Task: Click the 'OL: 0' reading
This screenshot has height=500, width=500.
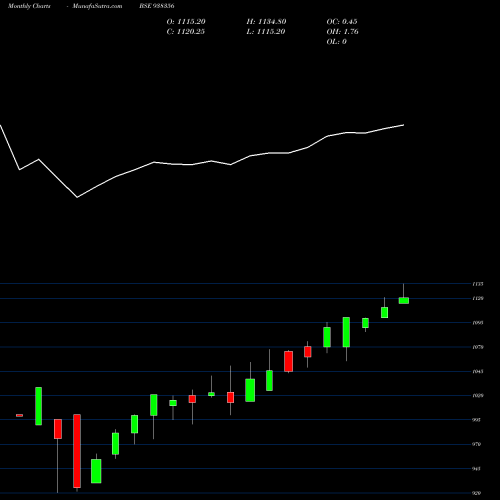Action: click(x=337, y=42)
